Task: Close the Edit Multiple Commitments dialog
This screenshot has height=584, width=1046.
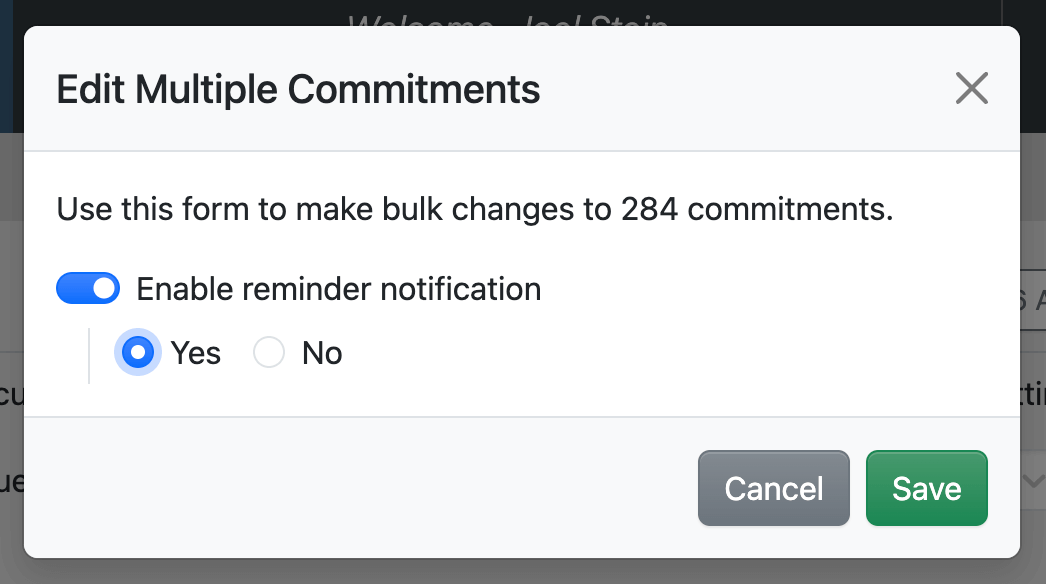Action: coord(971,89)
